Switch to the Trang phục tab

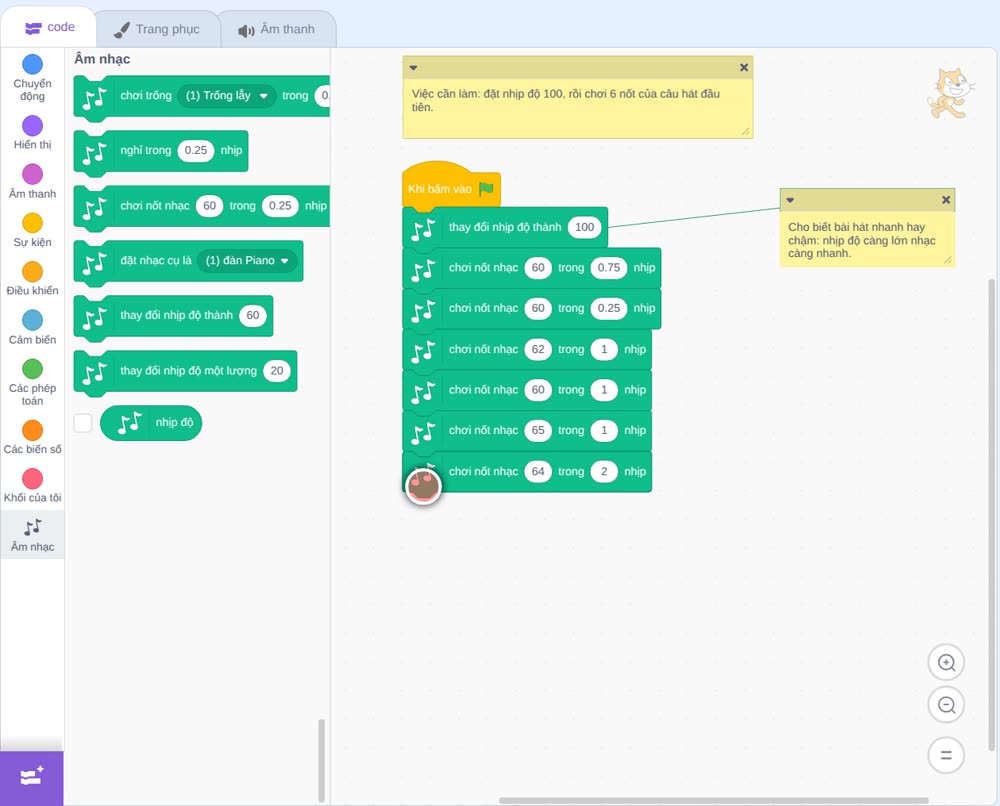click(157, 29)
